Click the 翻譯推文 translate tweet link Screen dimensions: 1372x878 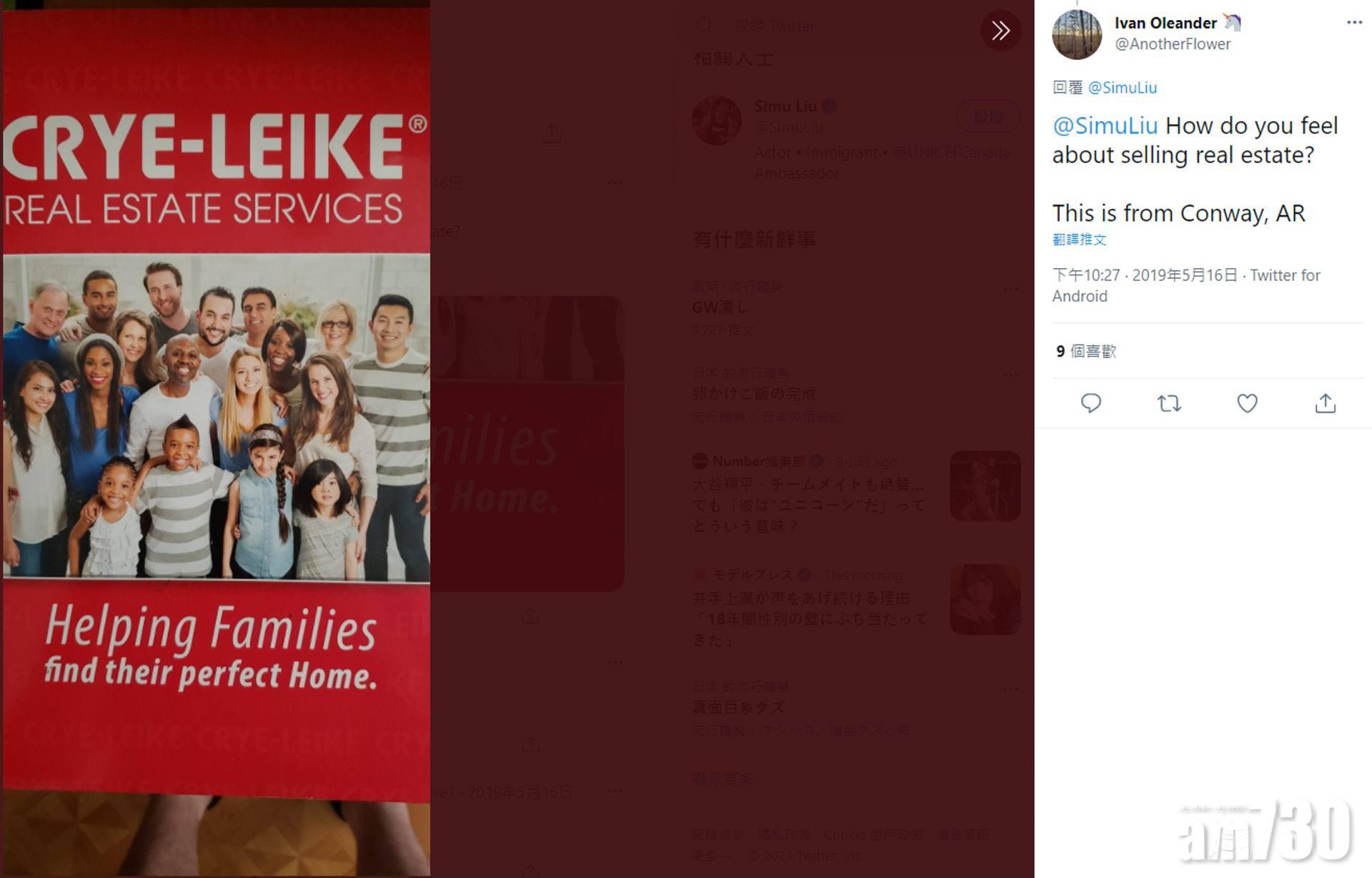(x=1079, y=240)
